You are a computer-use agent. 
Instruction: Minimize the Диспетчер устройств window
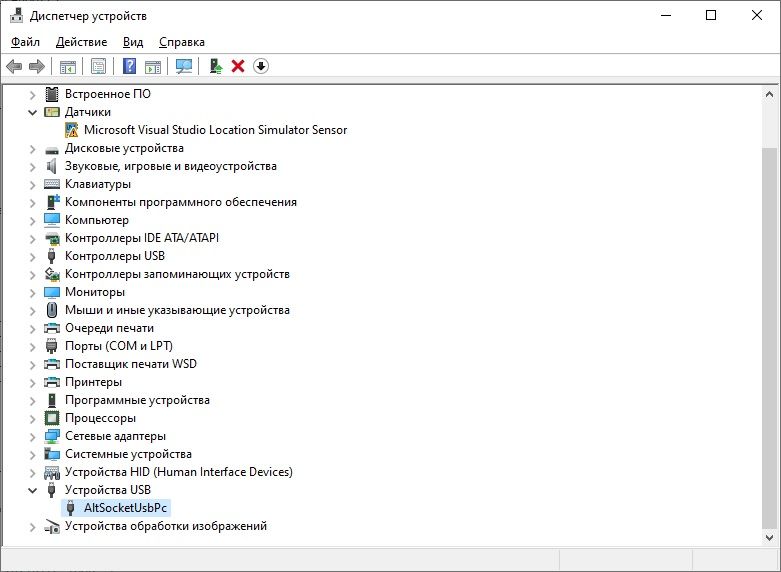pos(666,15)
